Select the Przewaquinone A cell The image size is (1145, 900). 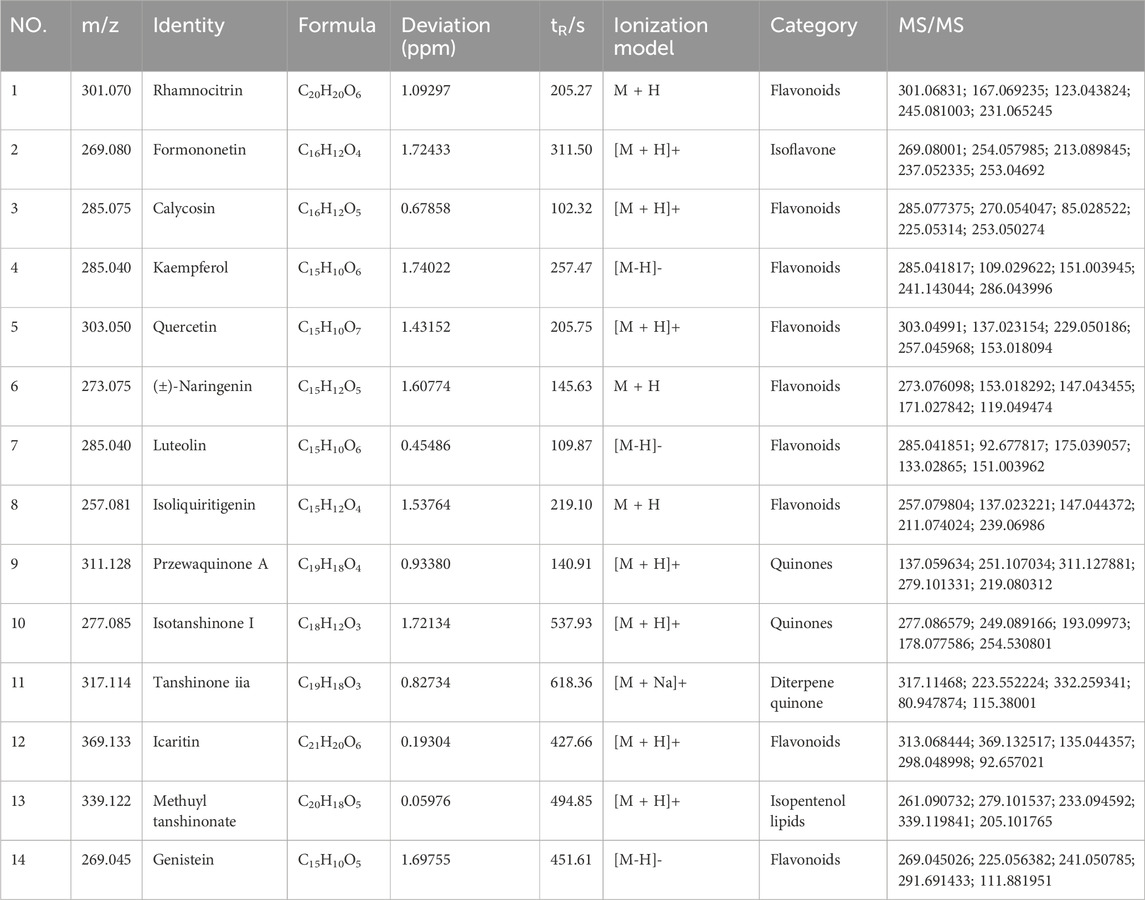(210, 564)
